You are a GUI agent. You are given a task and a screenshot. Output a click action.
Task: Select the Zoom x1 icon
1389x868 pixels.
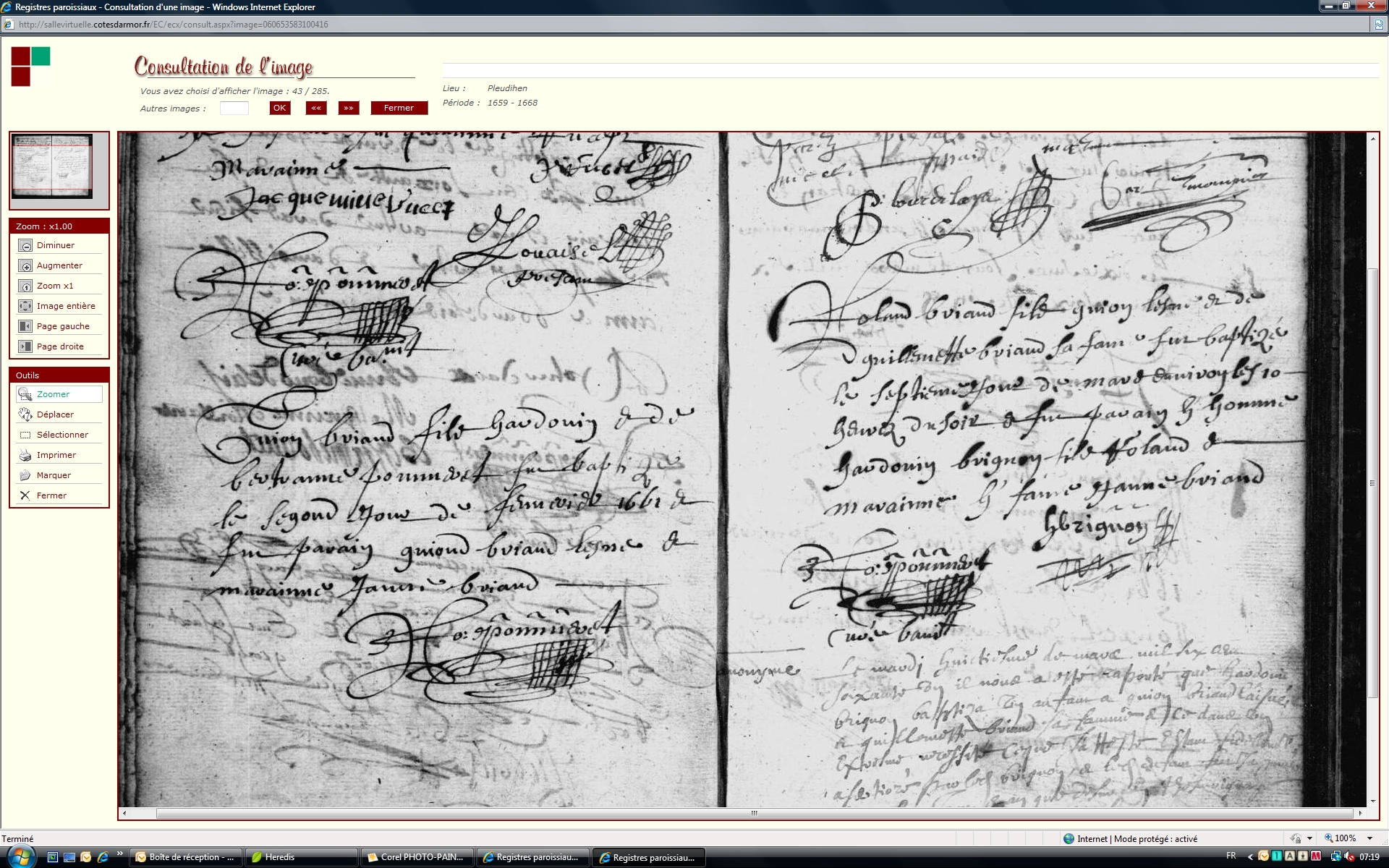pyautogui.click(x=25, y=286)
